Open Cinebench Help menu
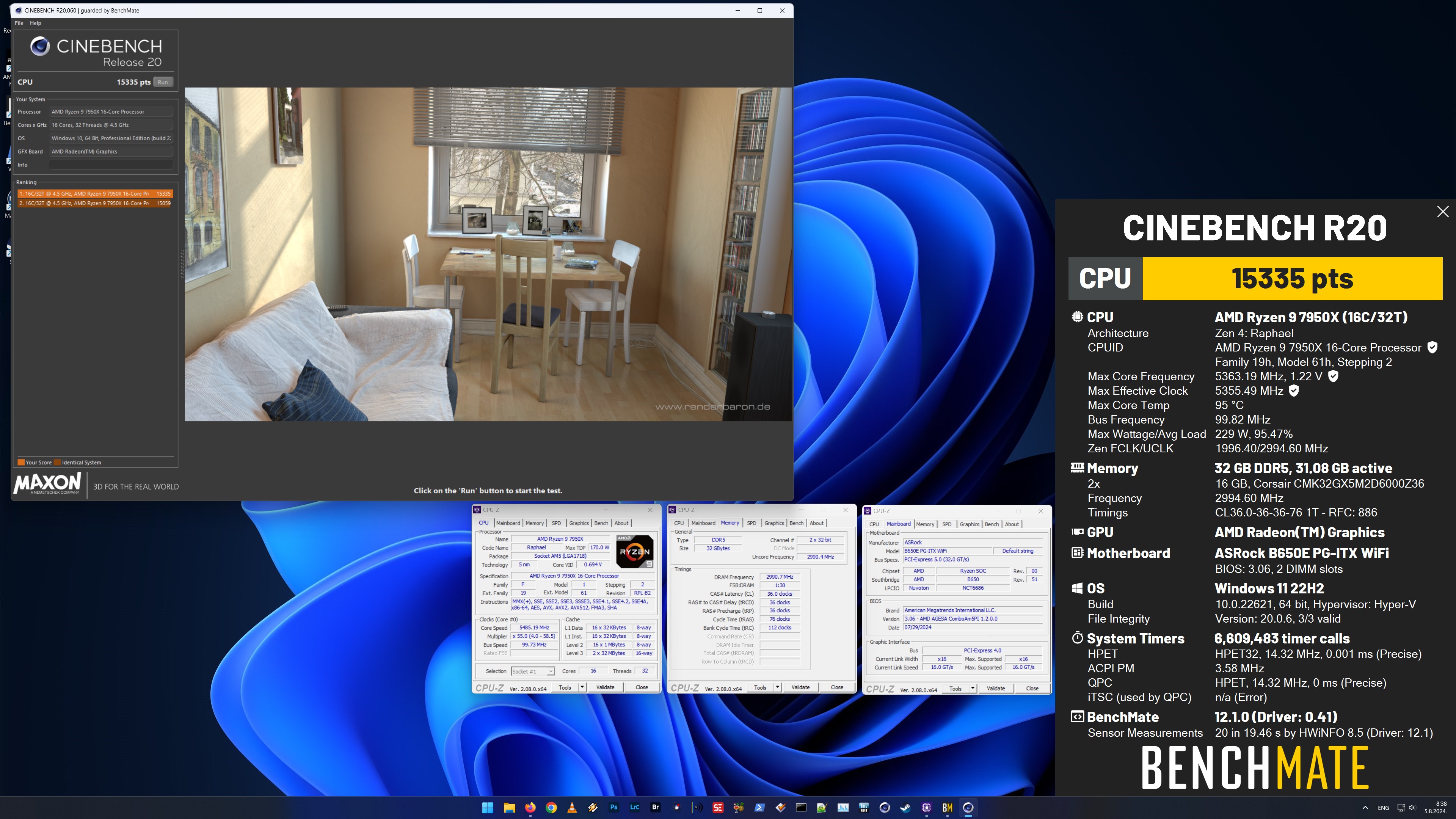Screen dimensions: 1456x819 coord(35,23)
